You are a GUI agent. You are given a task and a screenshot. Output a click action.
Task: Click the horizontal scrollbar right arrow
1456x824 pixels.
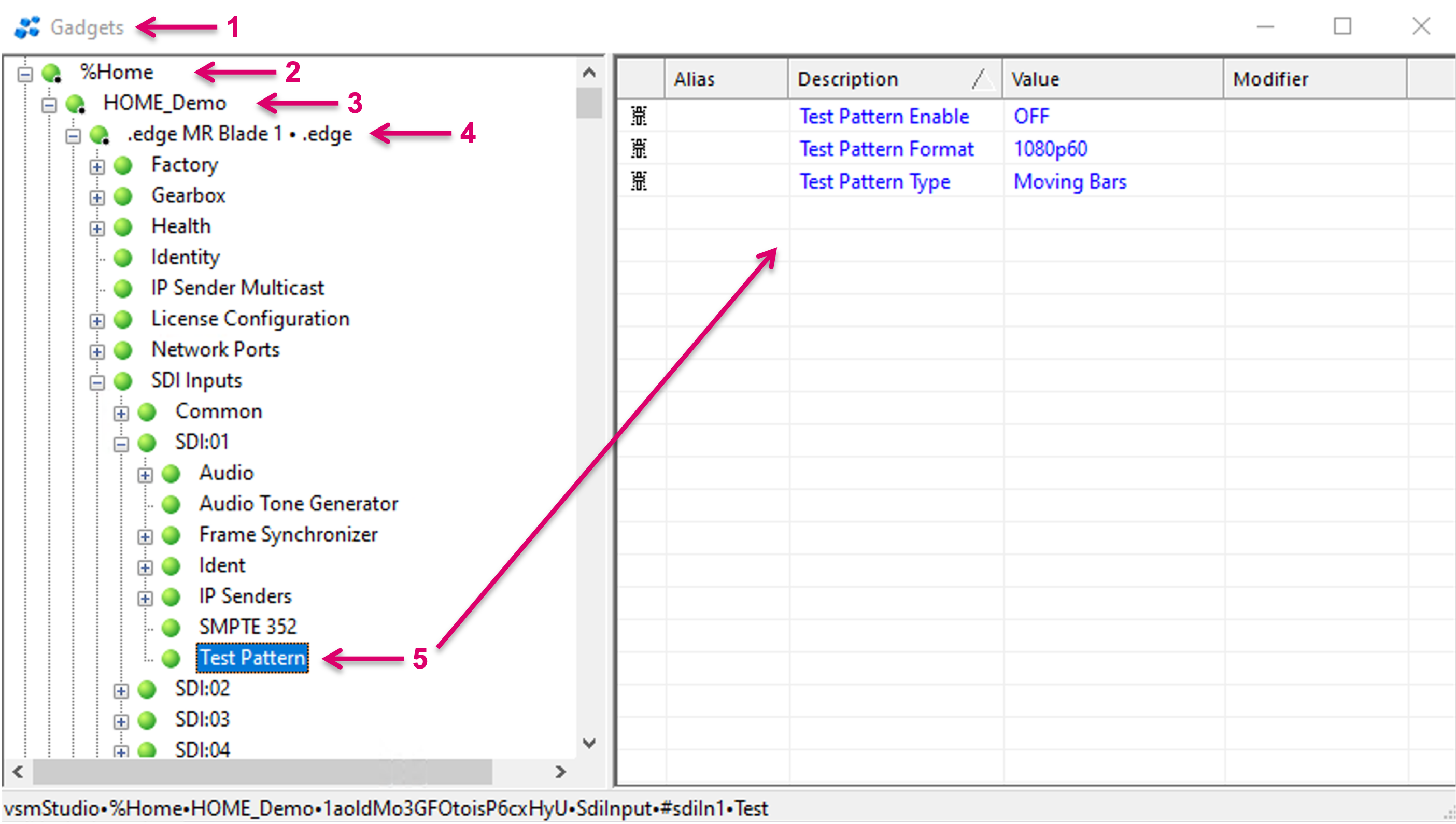pos(560,771)
